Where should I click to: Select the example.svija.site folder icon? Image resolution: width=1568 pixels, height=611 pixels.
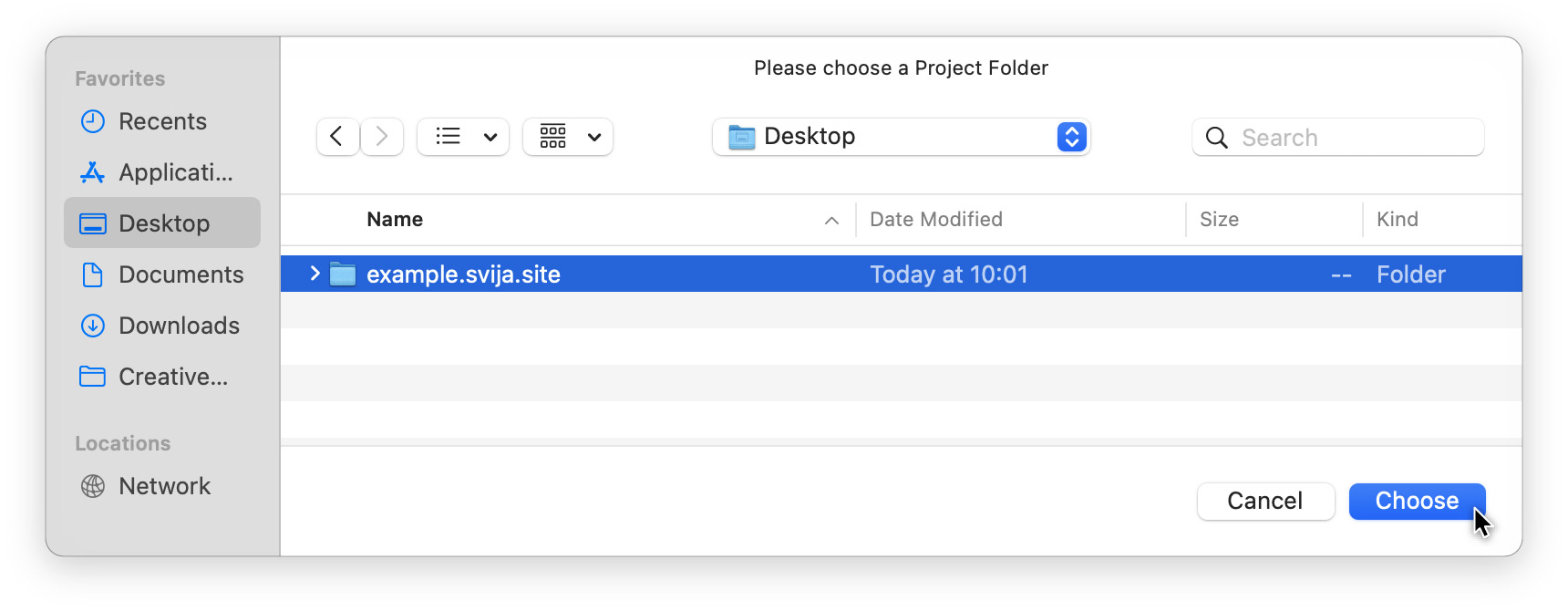343,274
